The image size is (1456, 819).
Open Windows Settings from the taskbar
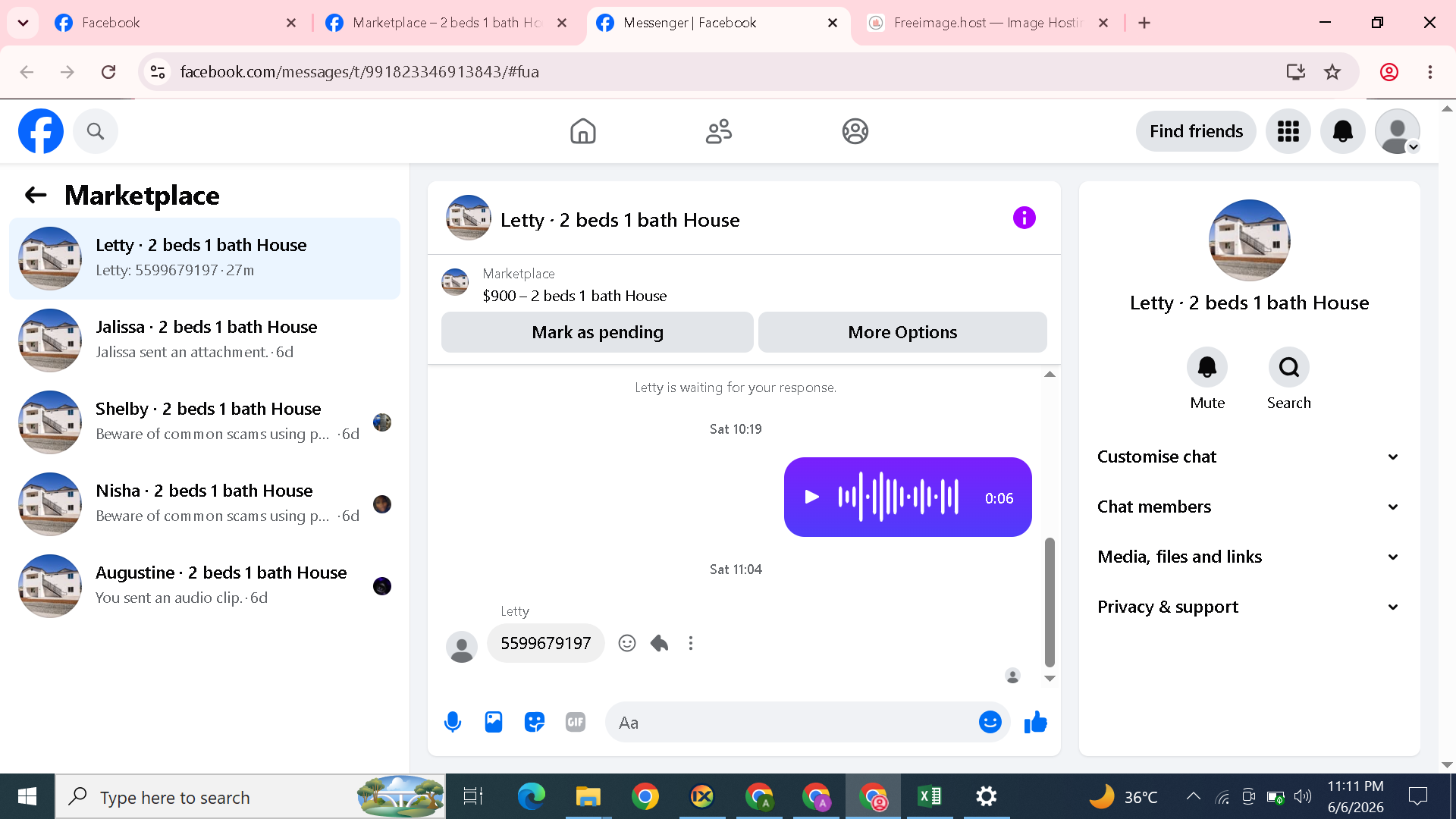click(x=986, y=796)
